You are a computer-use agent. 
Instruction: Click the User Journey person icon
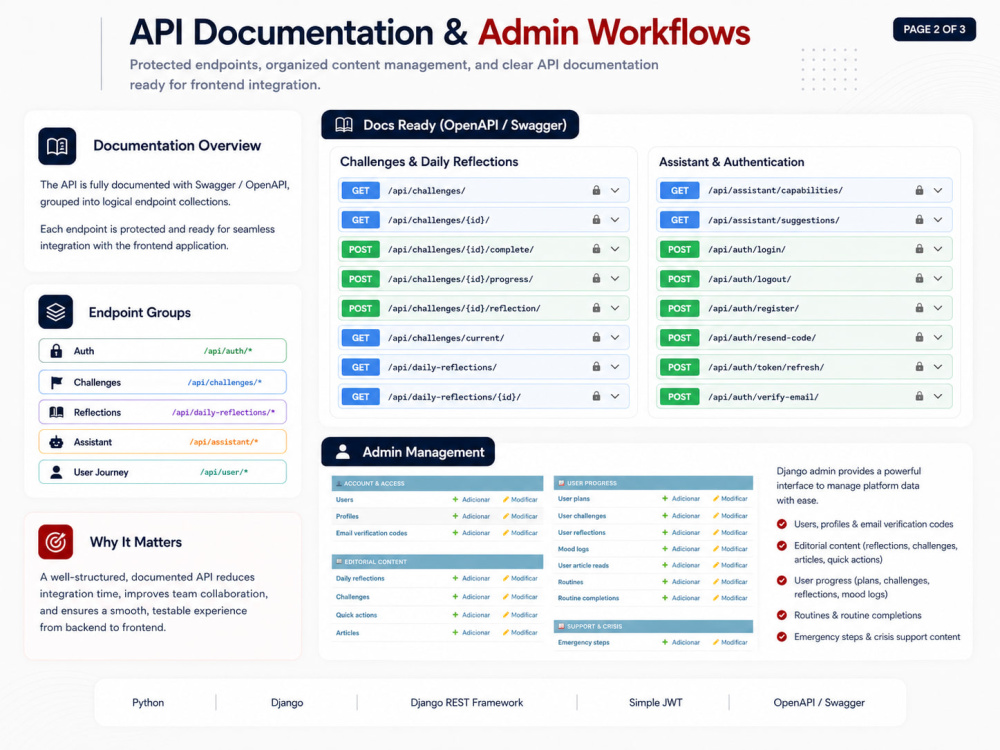coord(56,472)
